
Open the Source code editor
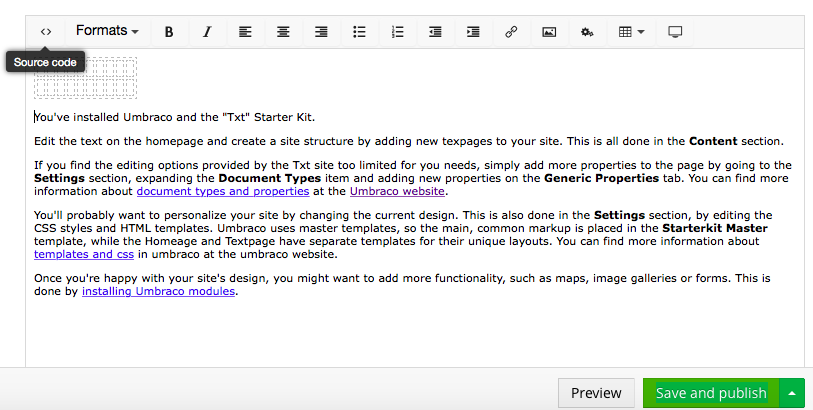(x=46, y=32)
